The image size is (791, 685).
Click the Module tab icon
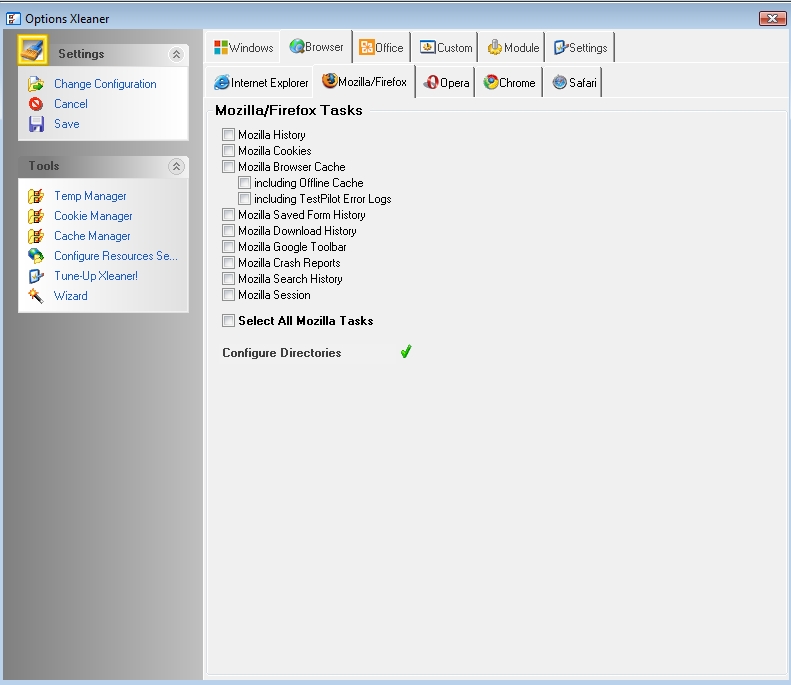tap(495, 47)
